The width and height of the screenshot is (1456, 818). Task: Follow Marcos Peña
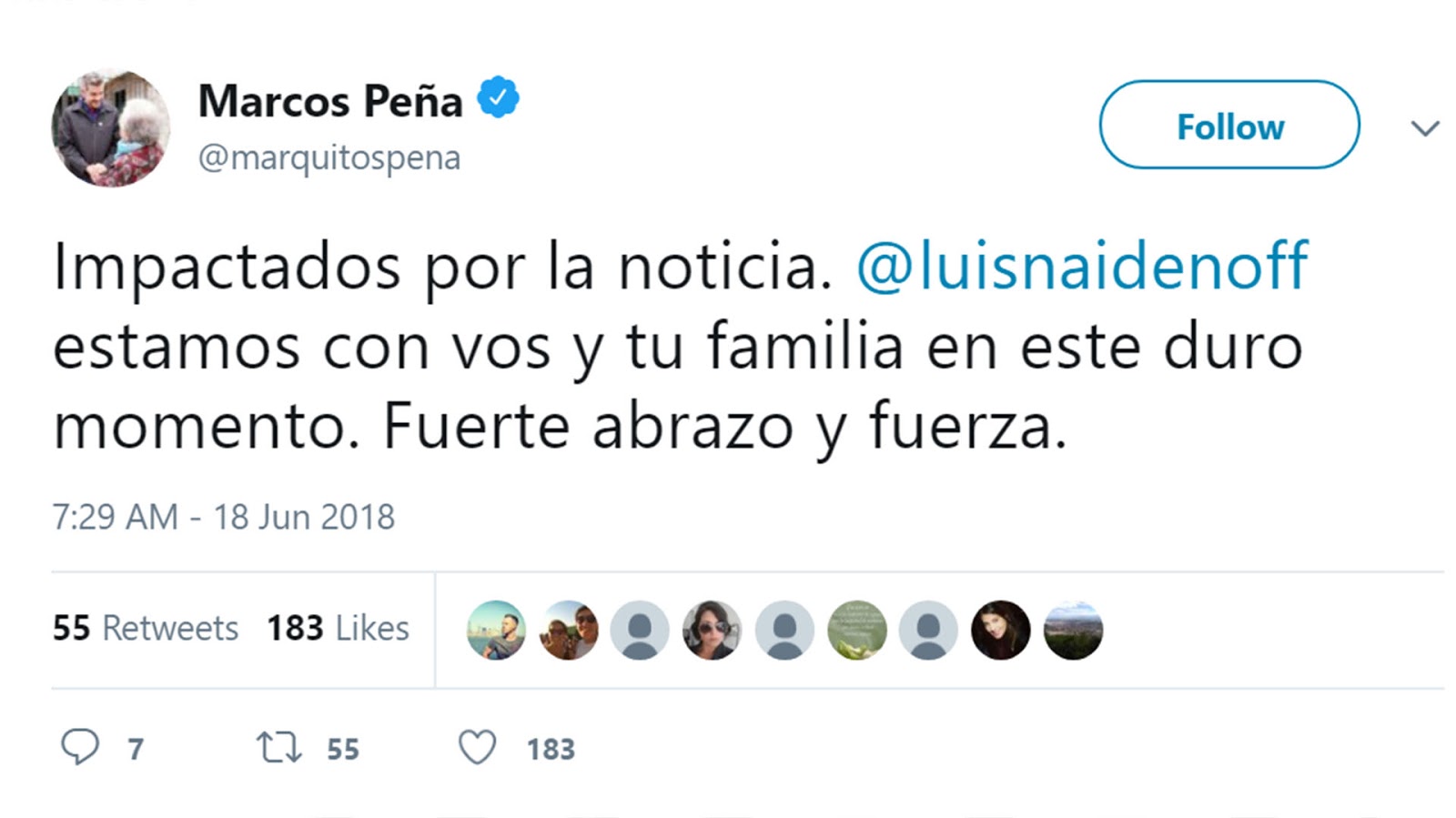coord(1229,125)
